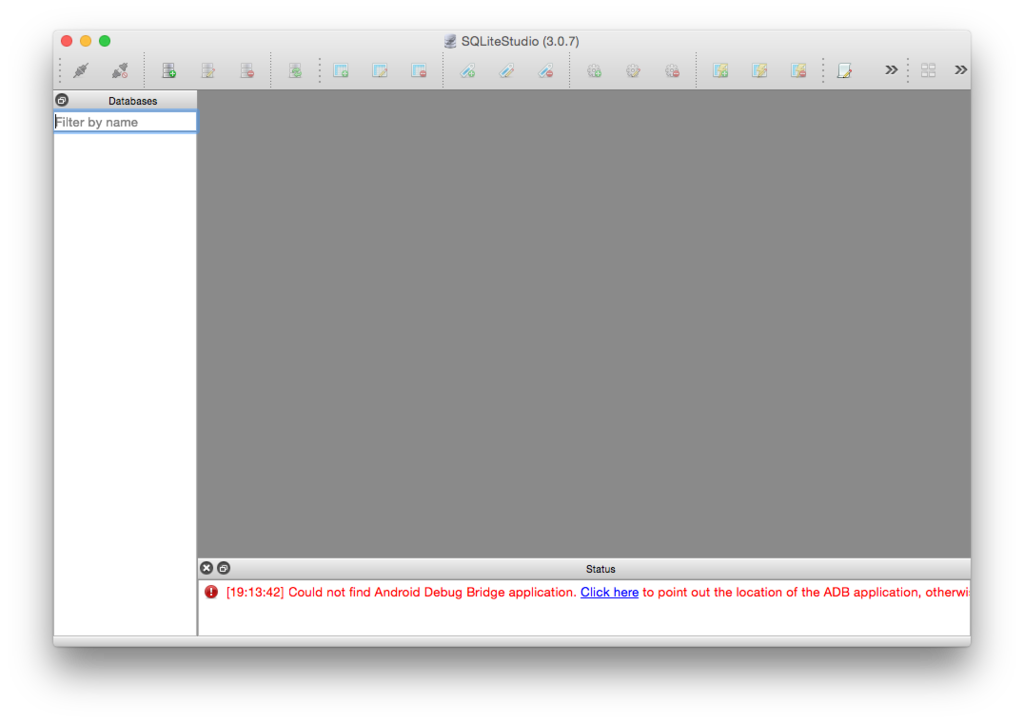Screen dimensions: 1024x723
Task: Focus the Filter by name field
Action: [125, 122]
